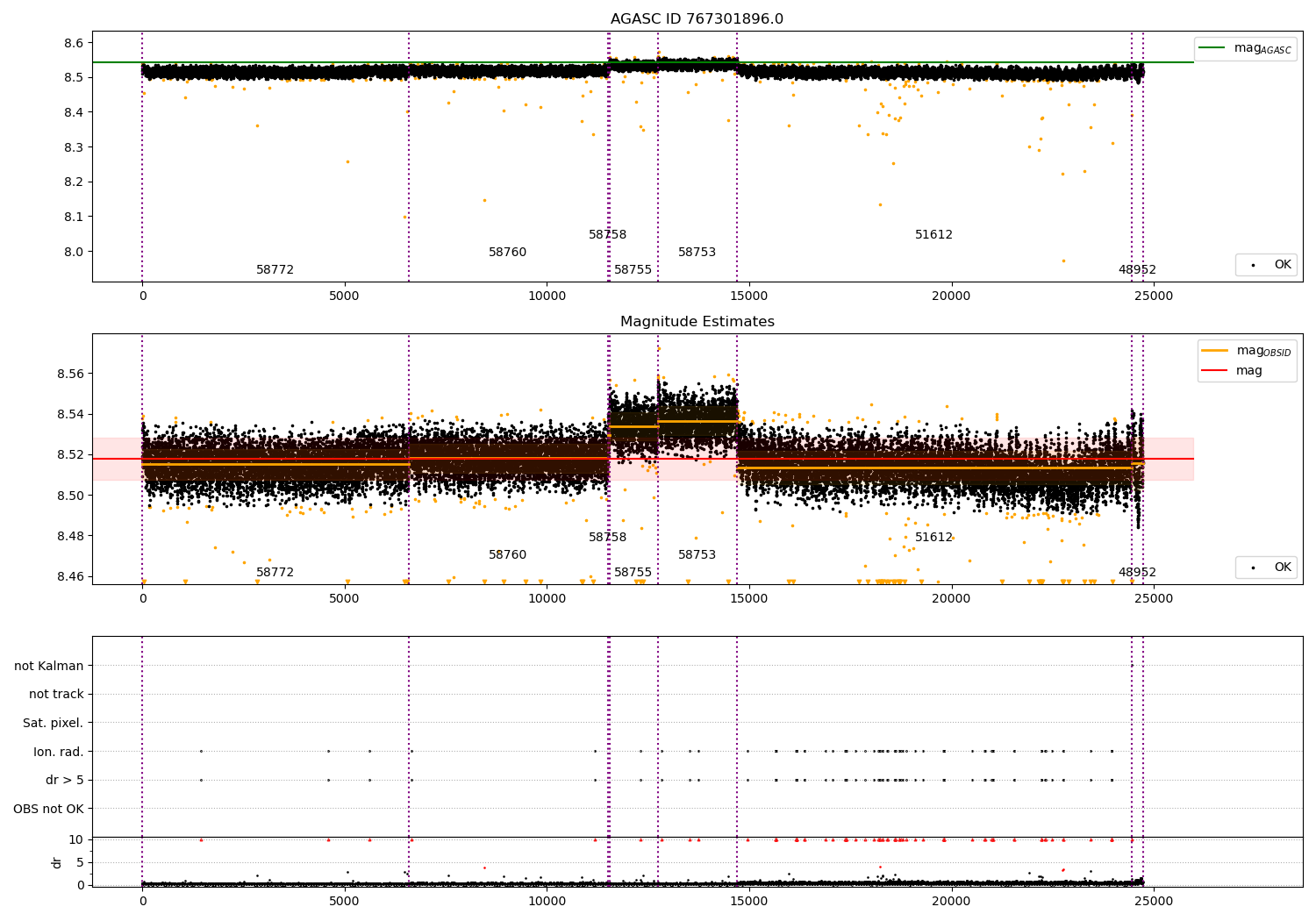The height and width of the screenshot is (921, 1316).
Task: Click the 8.52 y-axis tick label
Action: coord(71,454)
